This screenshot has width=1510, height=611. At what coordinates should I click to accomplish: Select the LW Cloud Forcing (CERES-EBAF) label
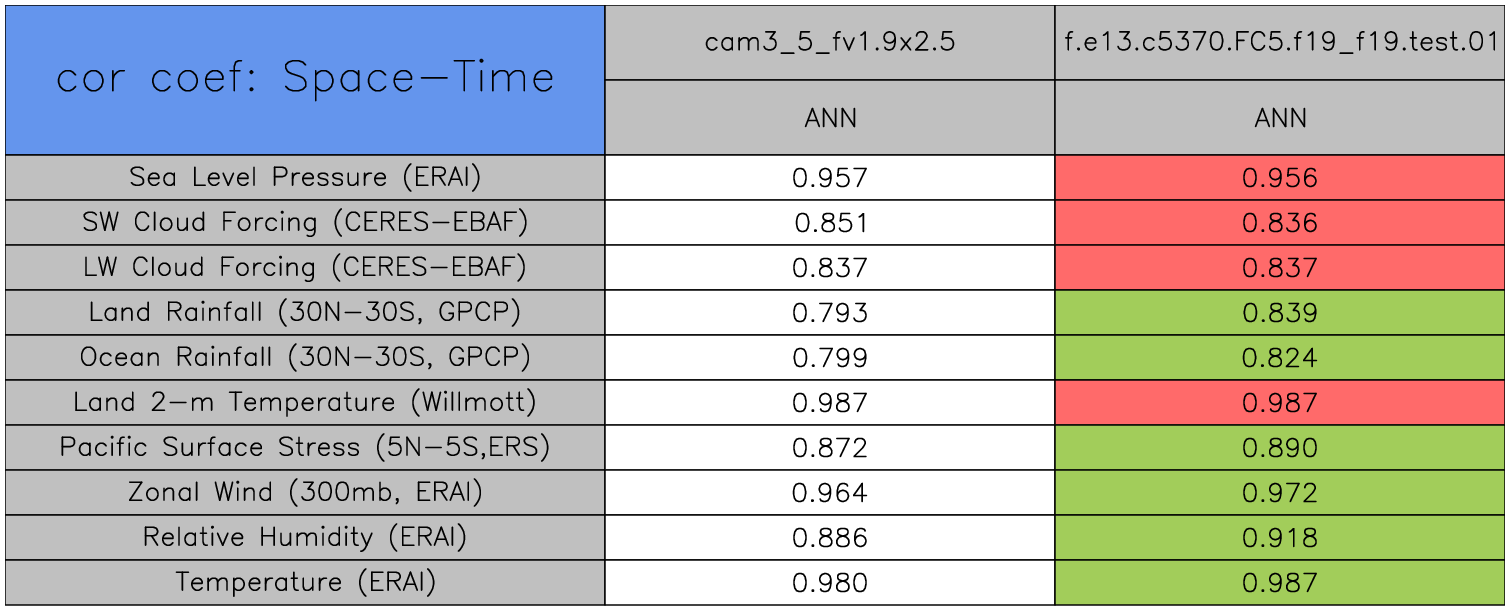305,267
